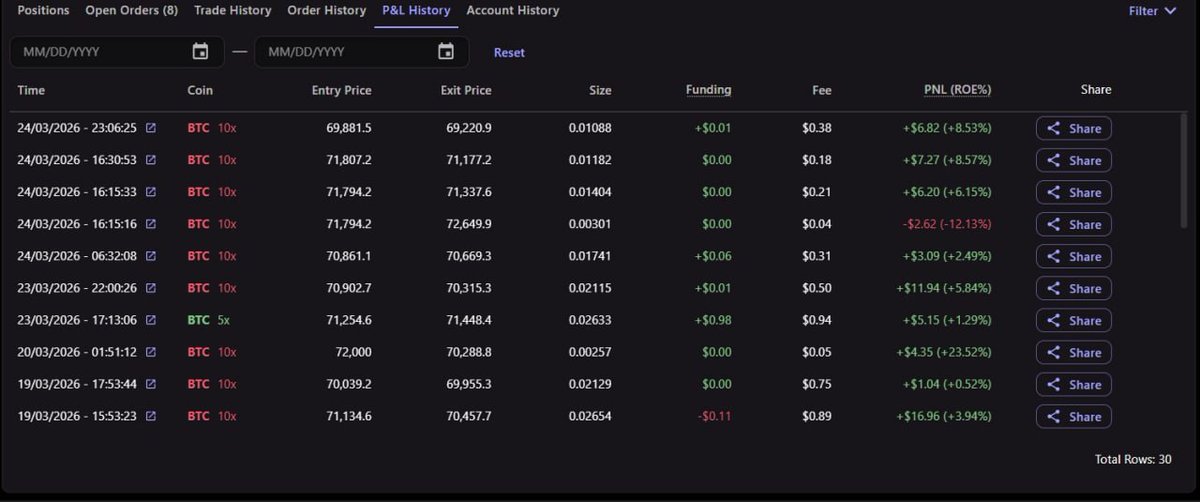Image resolution: width=1200 pixels, height=502 pixels.
Task: Open external link icon for 24/03/2026 16:30:53 trade
Action: coord(151,160)
